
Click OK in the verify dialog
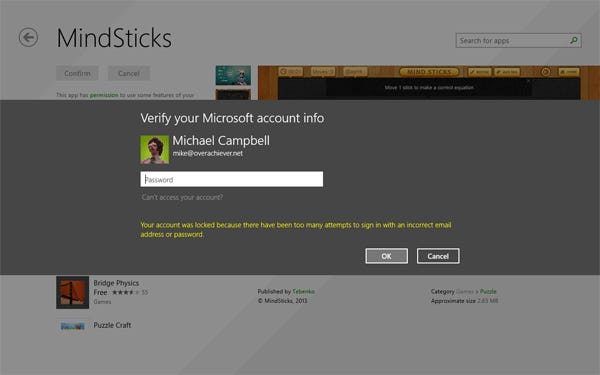coord(386,256)
